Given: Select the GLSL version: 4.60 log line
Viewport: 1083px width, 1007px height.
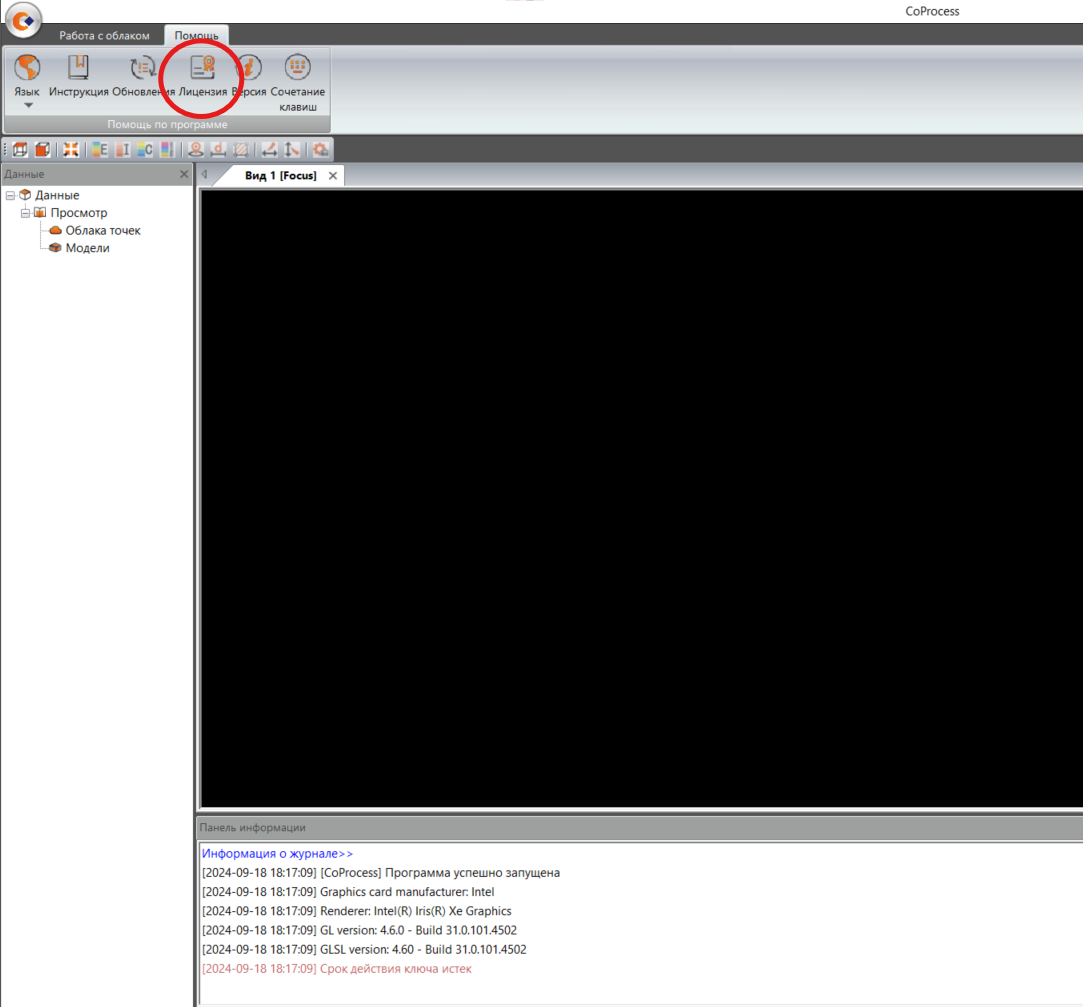Looking at the screenshot, I should point(364,950).
